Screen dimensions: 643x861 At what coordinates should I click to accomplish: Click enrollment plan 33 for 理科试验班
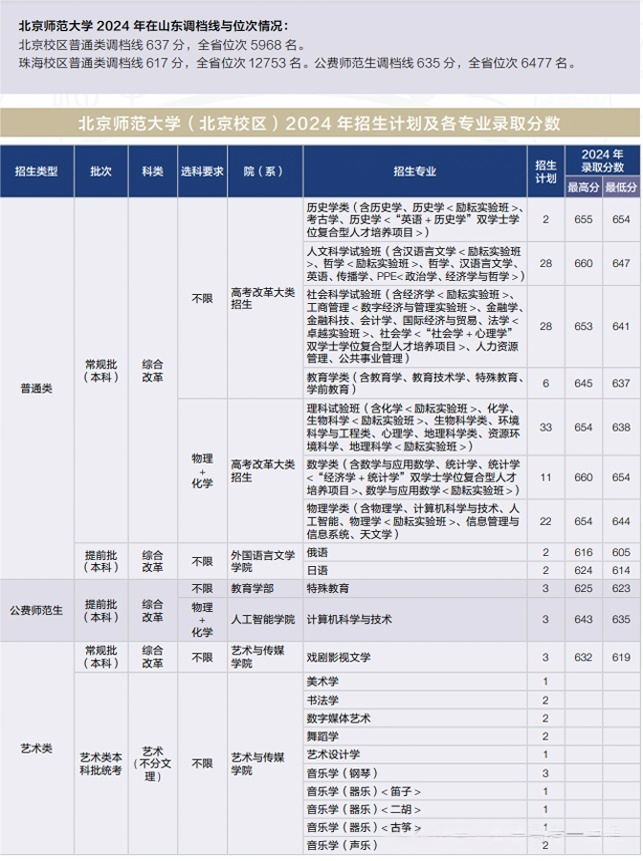point(546,427)
